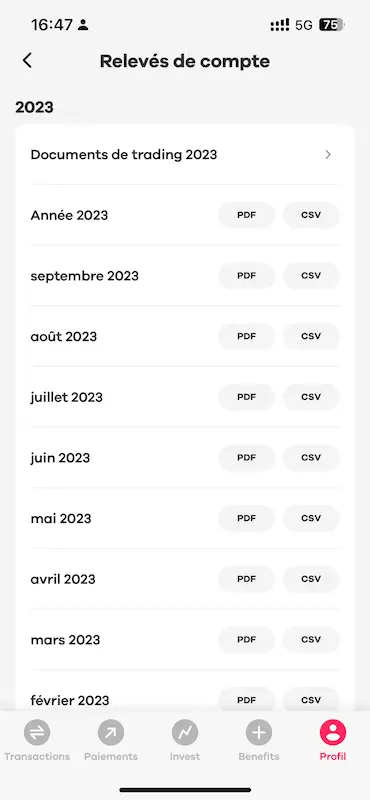This screenshot has height=800, width=370.
Task: Open the Benefits plus icon
Action: (259, 733)
